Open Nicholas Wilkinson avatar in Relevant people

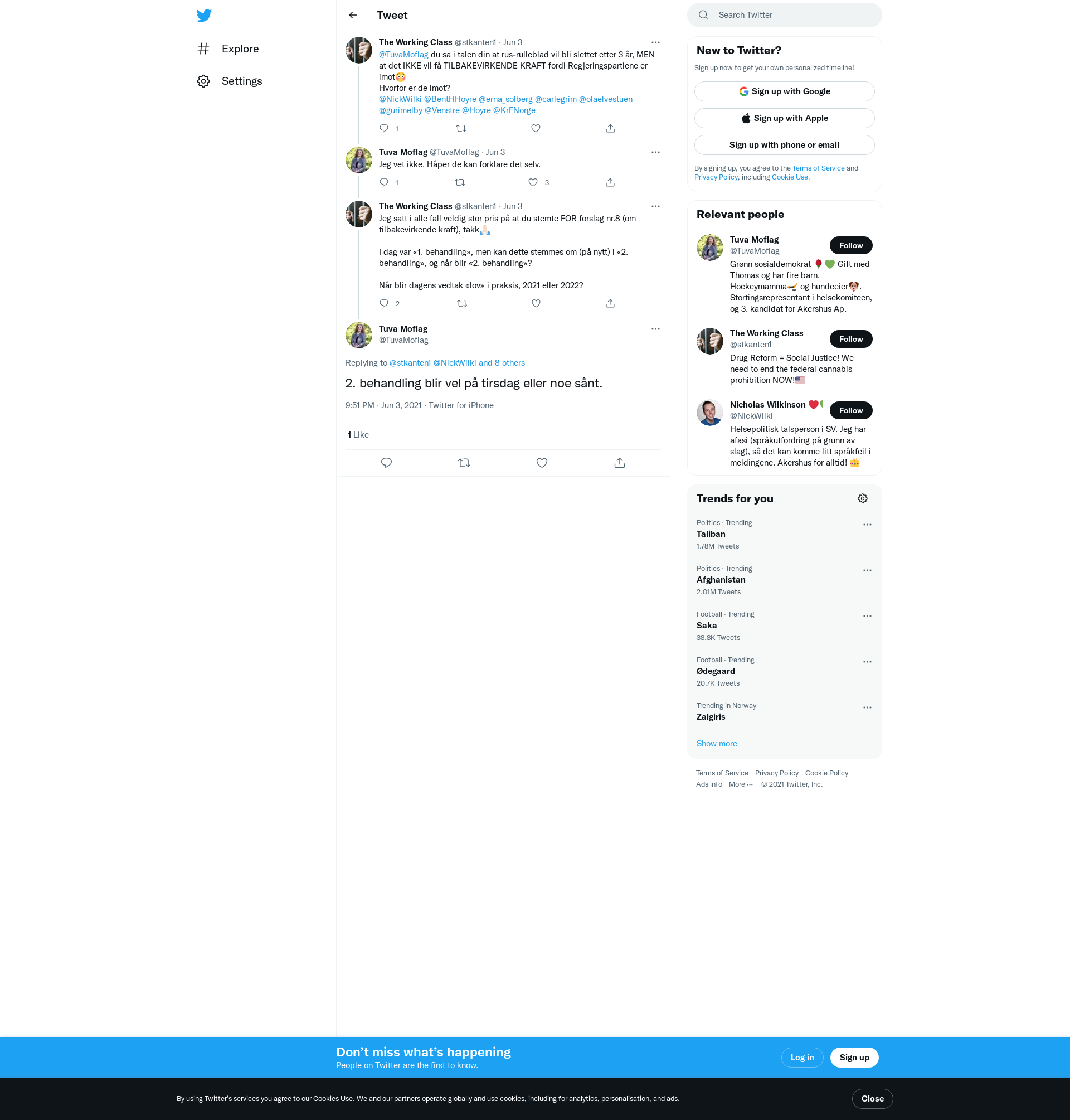[x=709, y=413]
